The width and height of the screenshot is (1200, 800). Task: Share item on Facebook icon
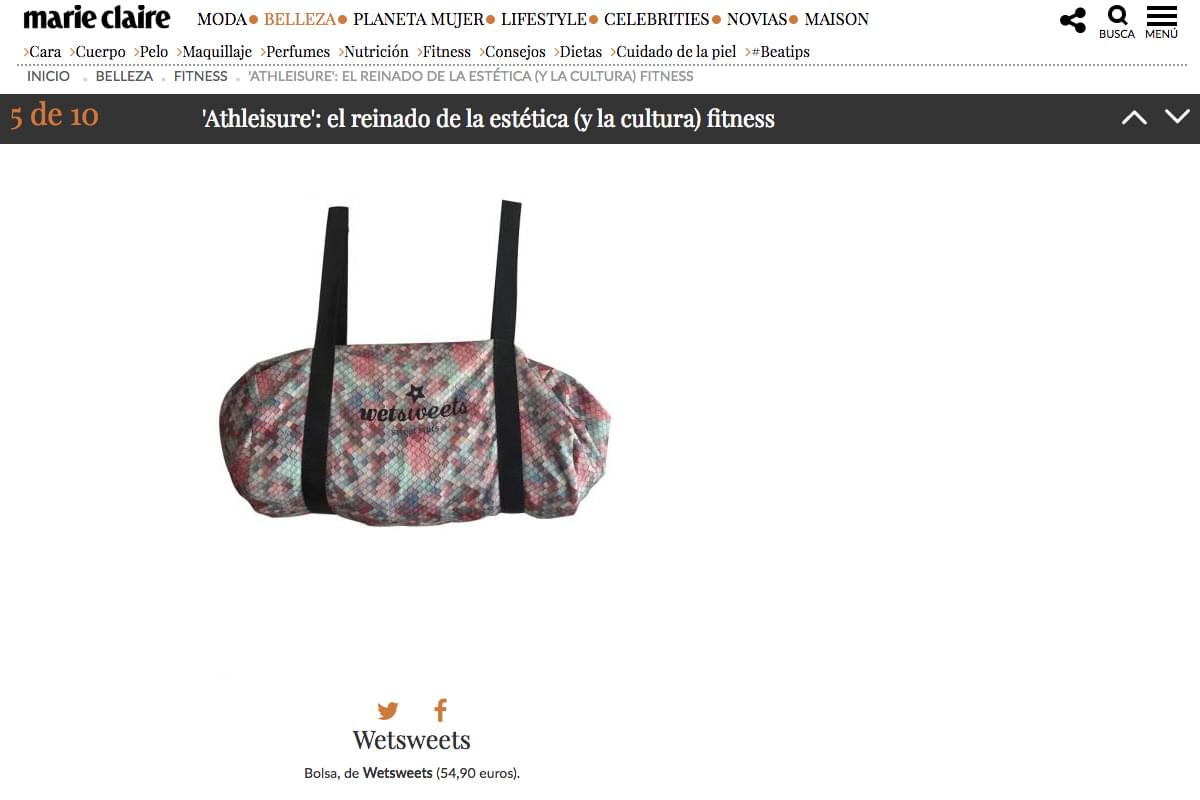440,711
